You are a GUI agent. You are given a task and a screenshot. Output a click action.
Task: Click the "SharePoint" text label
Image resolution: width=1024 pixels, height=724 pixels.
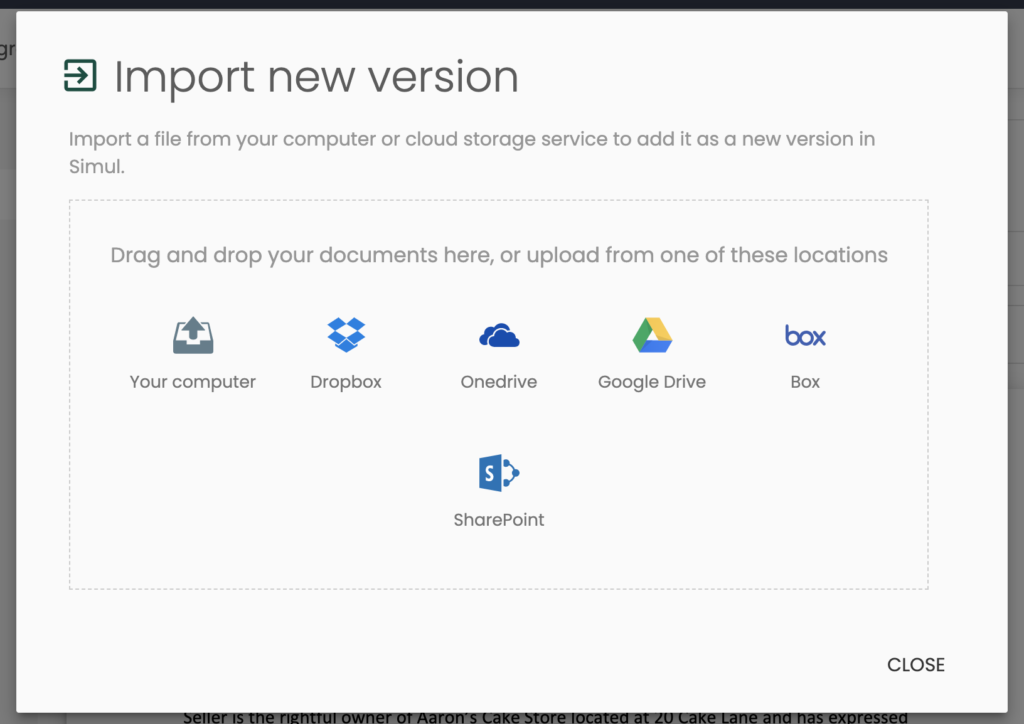click(499, 520)
